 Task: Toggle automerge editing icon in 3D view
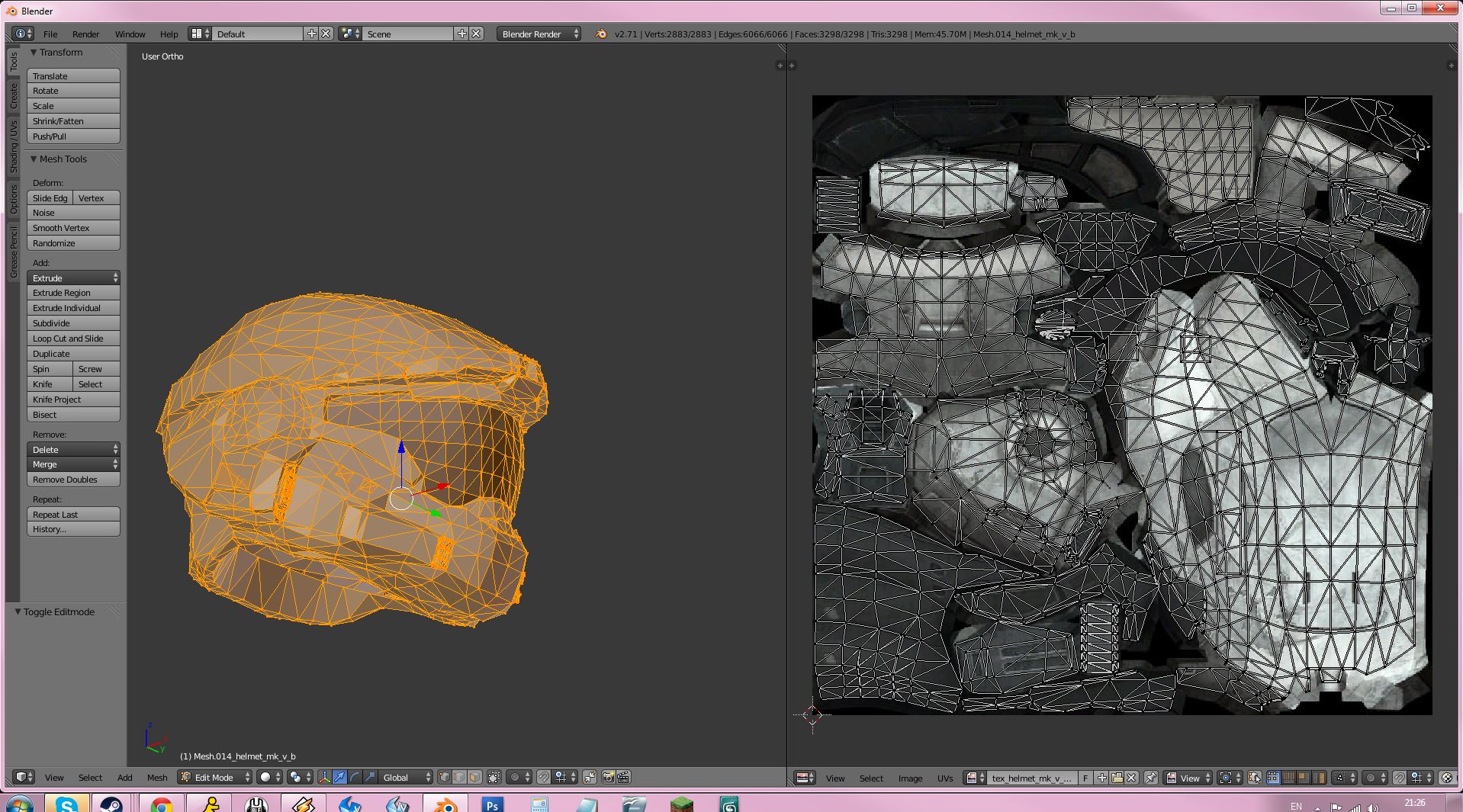(x=590, y=777)
